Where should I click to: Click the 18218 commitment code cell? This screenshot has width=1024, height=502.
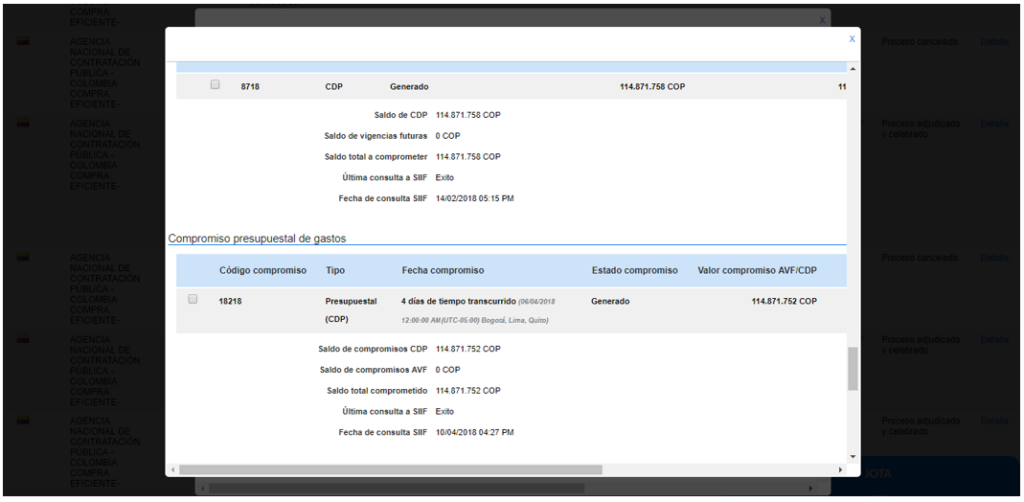coord(232,301)
